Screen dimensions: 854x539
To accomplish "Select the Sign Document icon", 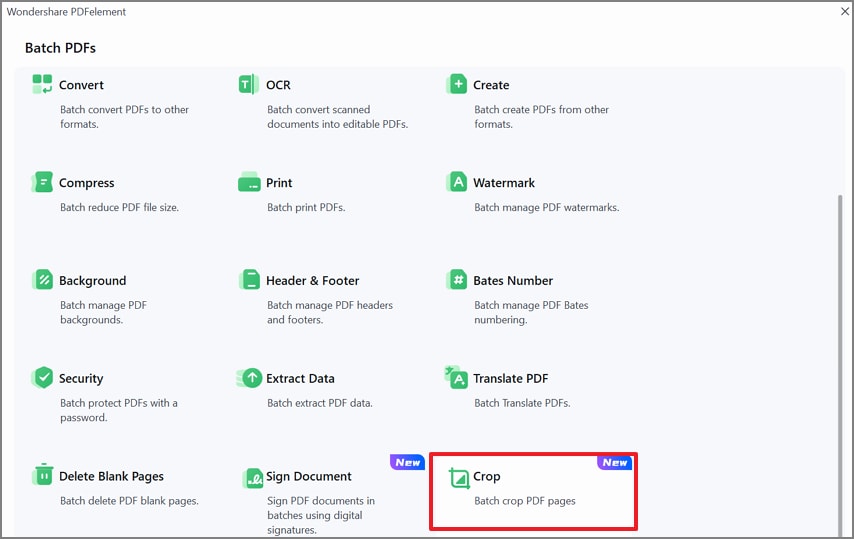I will coord(251,477).
